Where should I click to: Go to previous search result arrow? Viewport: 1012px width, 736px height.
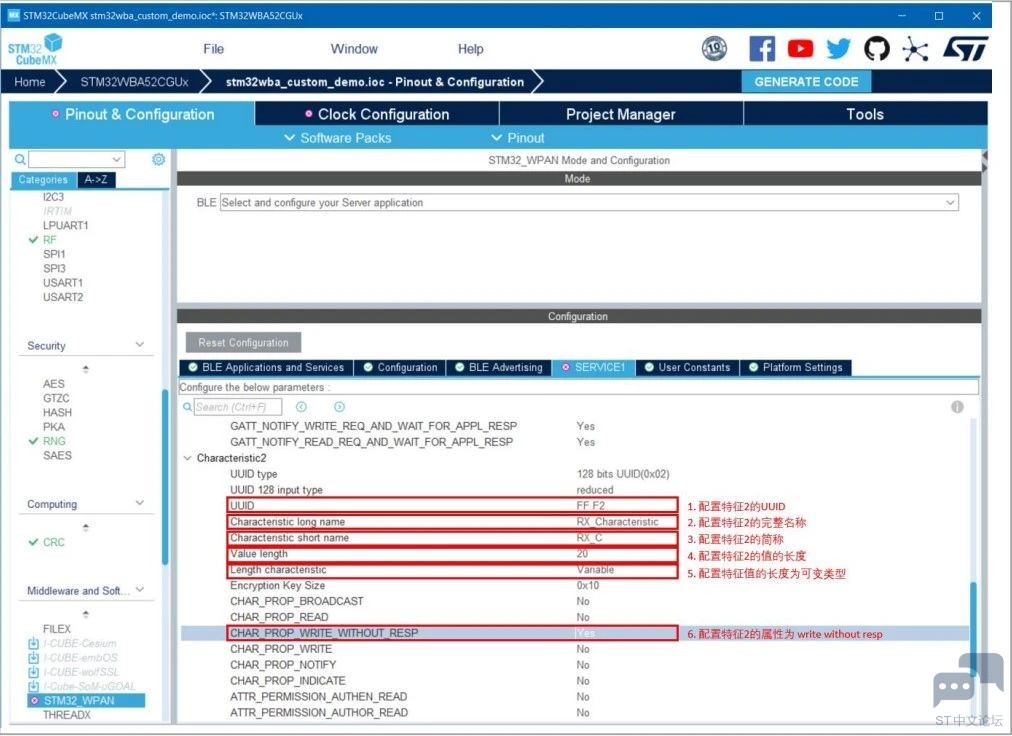coord(301,407)
